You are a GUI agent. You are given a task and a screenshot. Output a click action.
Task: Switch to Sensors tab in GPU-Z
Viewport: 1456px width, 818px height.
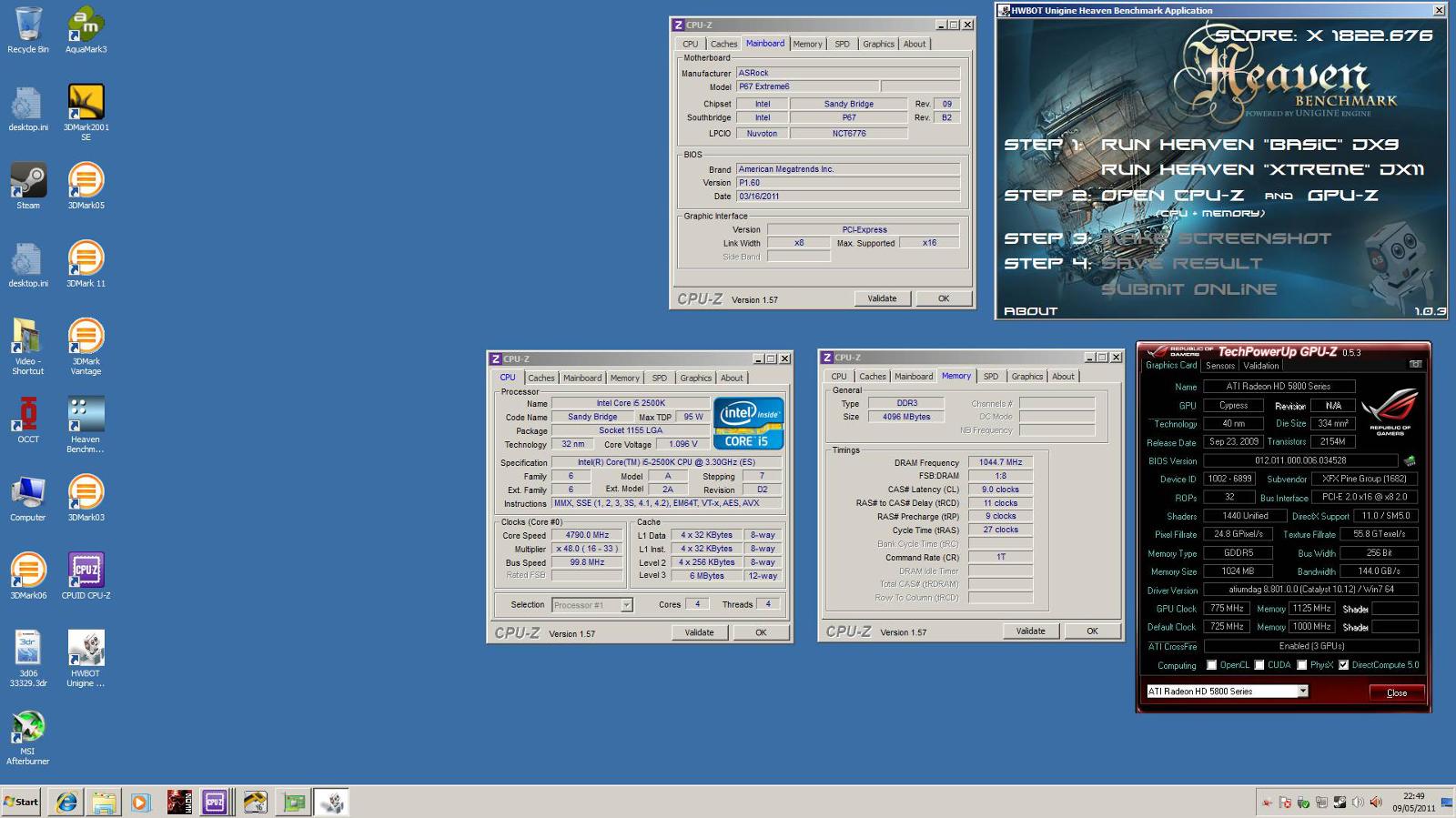[1220, 366]
